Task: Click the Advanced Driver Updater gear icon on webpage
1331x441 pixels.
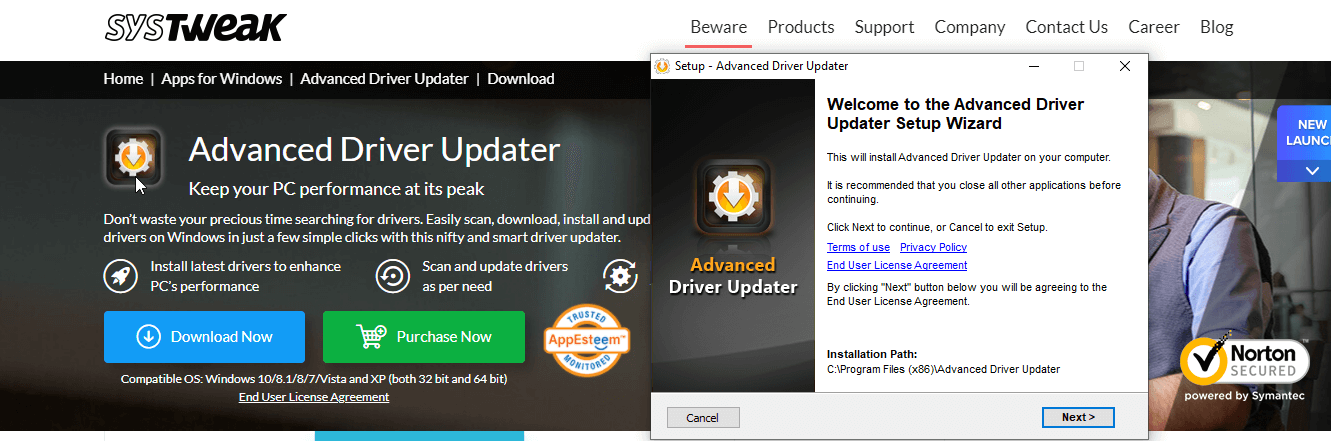Action: point(132,157)
